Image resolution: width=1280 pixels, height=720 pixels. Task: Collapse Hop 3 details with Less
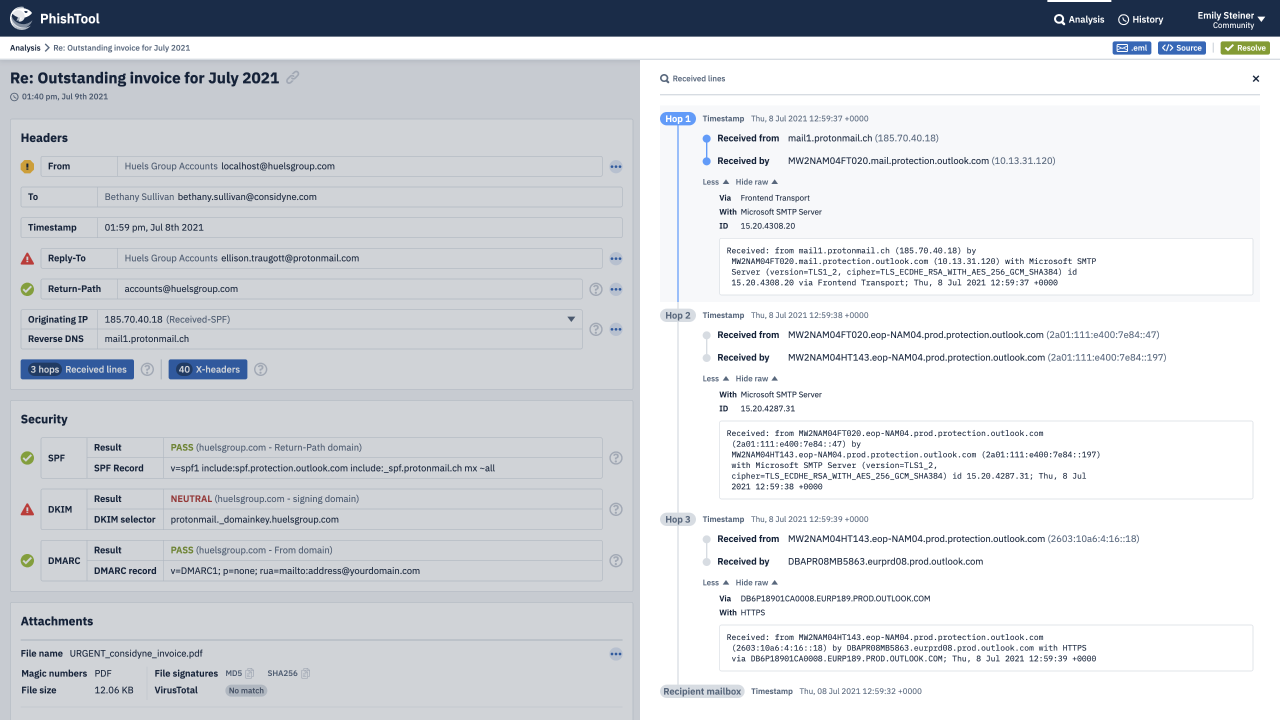pyautogui.click(x=715, y=583)
